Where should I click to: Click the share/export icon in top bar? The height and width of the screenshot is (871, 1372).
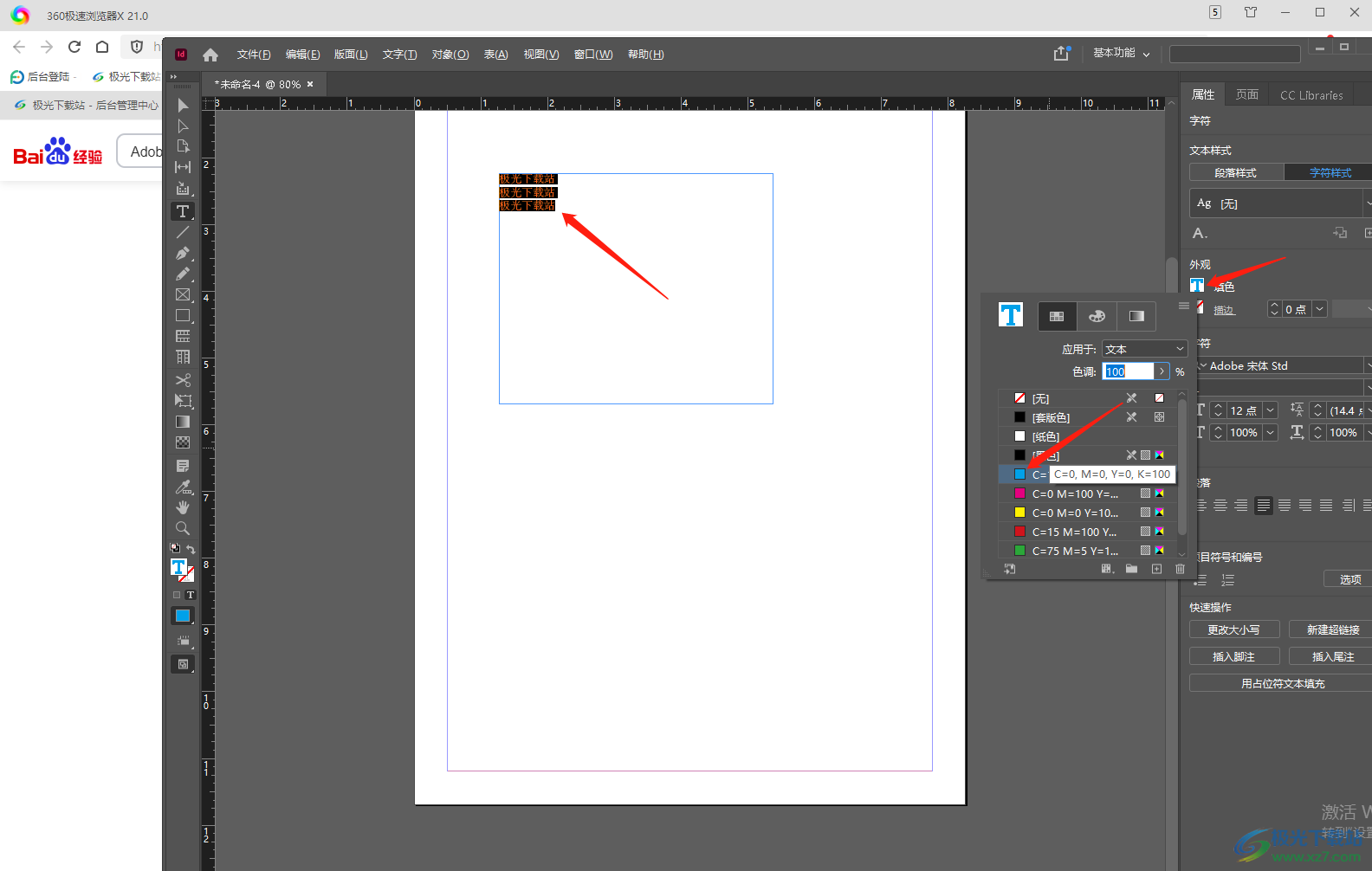pyautogui.click(x=1062, y=54)
